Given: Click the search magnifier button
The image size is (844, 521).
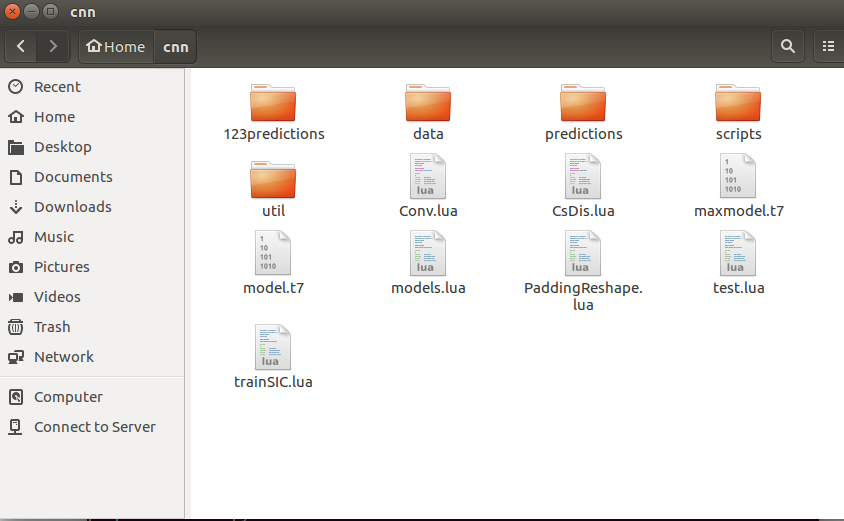Looking at the screenshot, I should tap(788, 46).
